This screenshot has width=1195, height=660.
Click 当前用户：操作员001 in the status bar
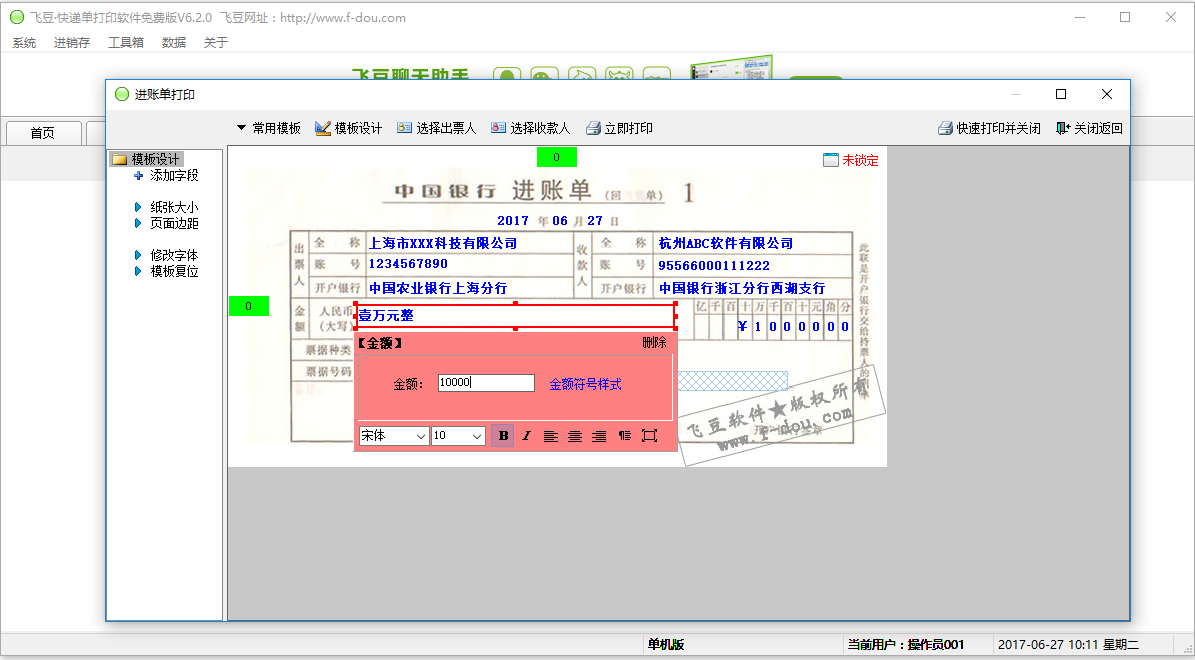pyautogui.click(x=906, y=645)
